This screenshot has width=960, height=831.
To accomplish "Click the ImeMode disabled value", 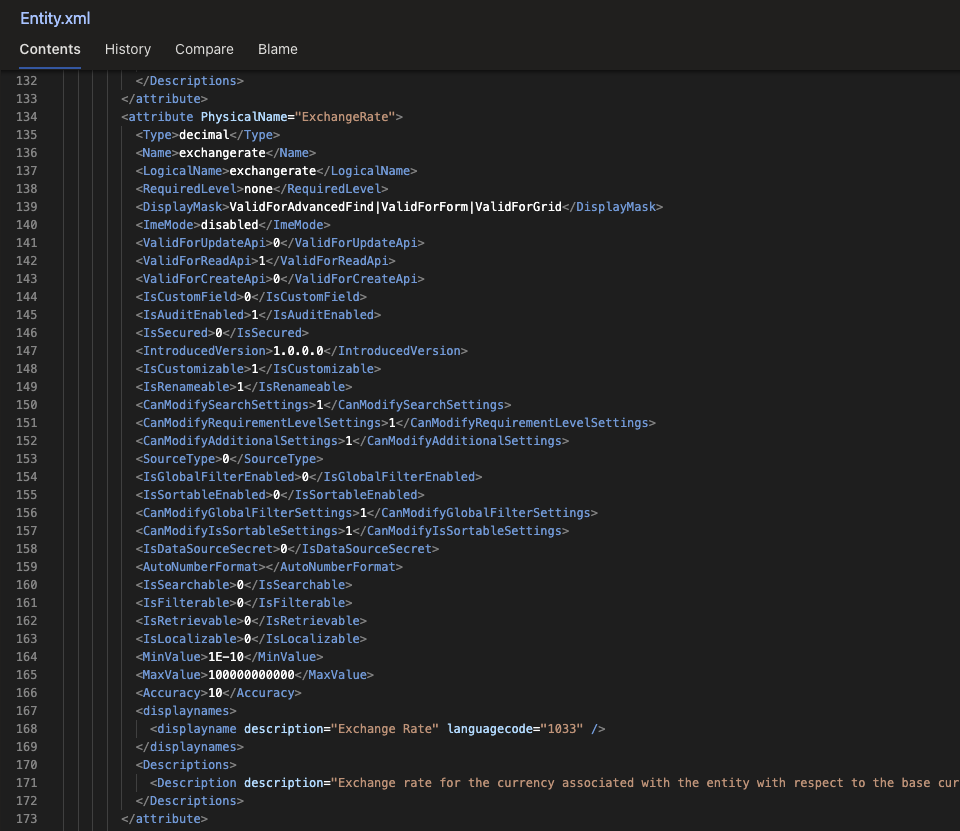I will point(230,225).
